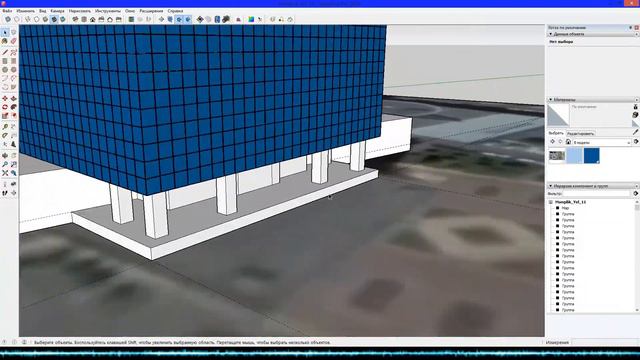Open the Окно menu
The height and width of the screenshot is (360, 640).
point(130,11)
